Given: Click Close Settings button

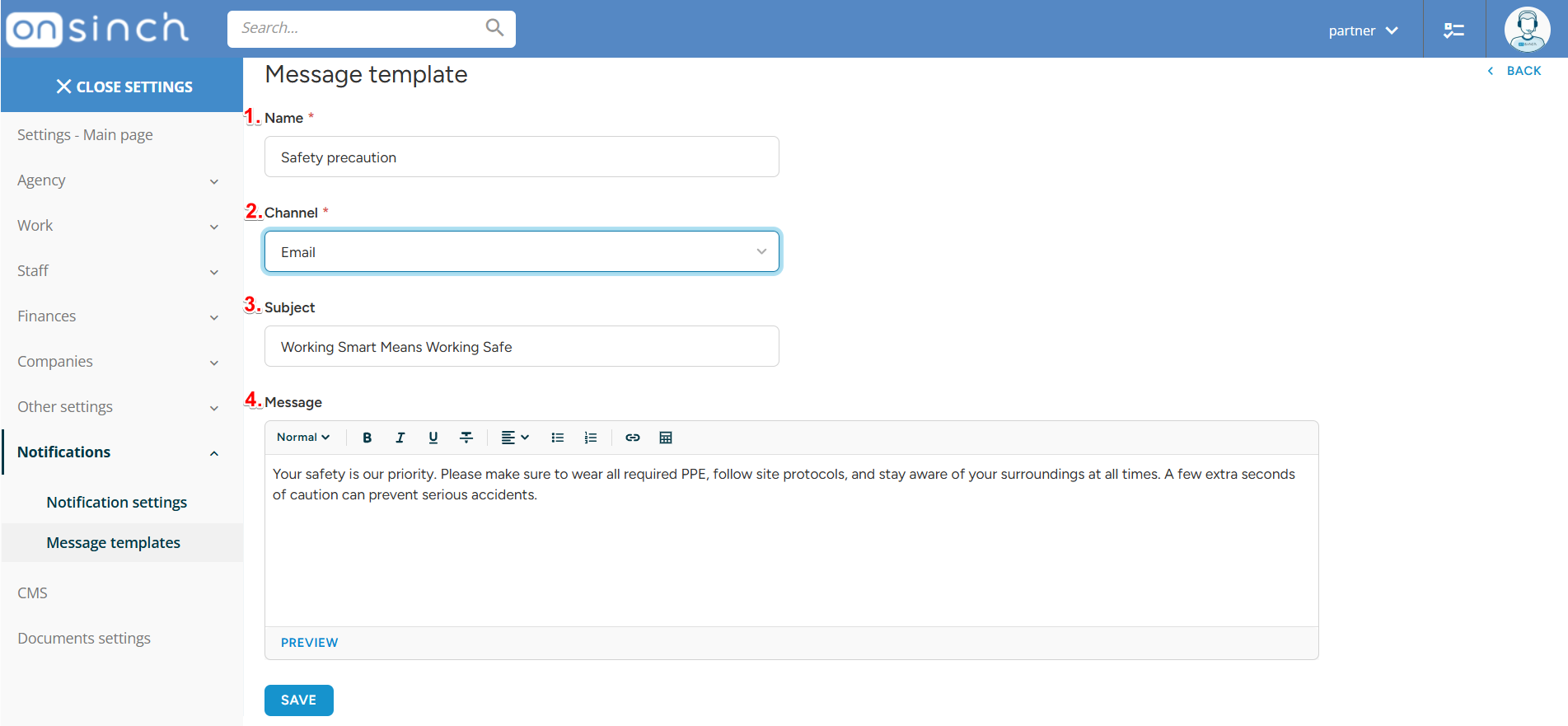Looking at the screenshot, I should point(122,86).
